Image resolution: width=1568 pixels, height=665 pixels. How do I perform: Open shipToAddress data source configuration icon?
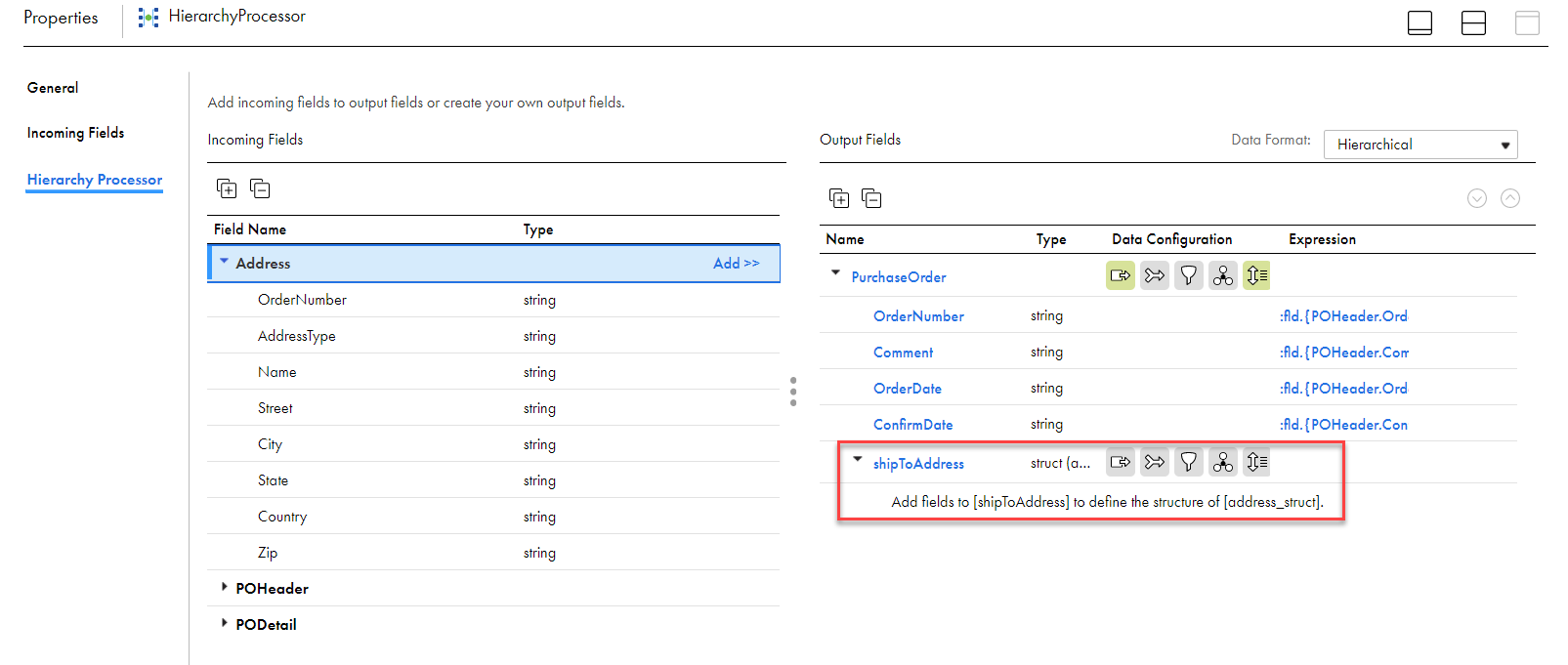(1121, 462)
